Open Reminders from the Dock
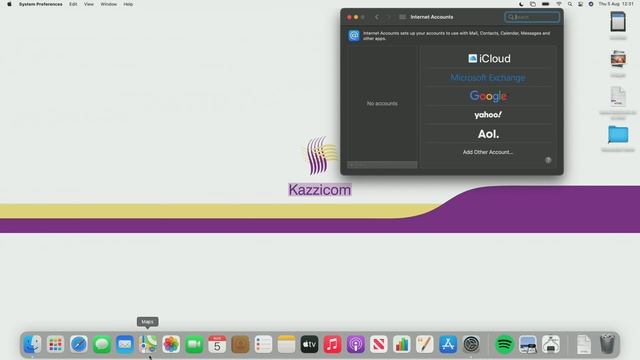 (x=263, y=344)
